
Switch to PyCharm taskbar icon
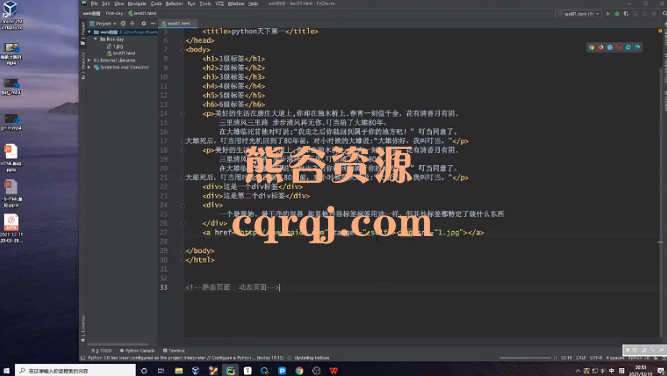click(x=230, y=371)
